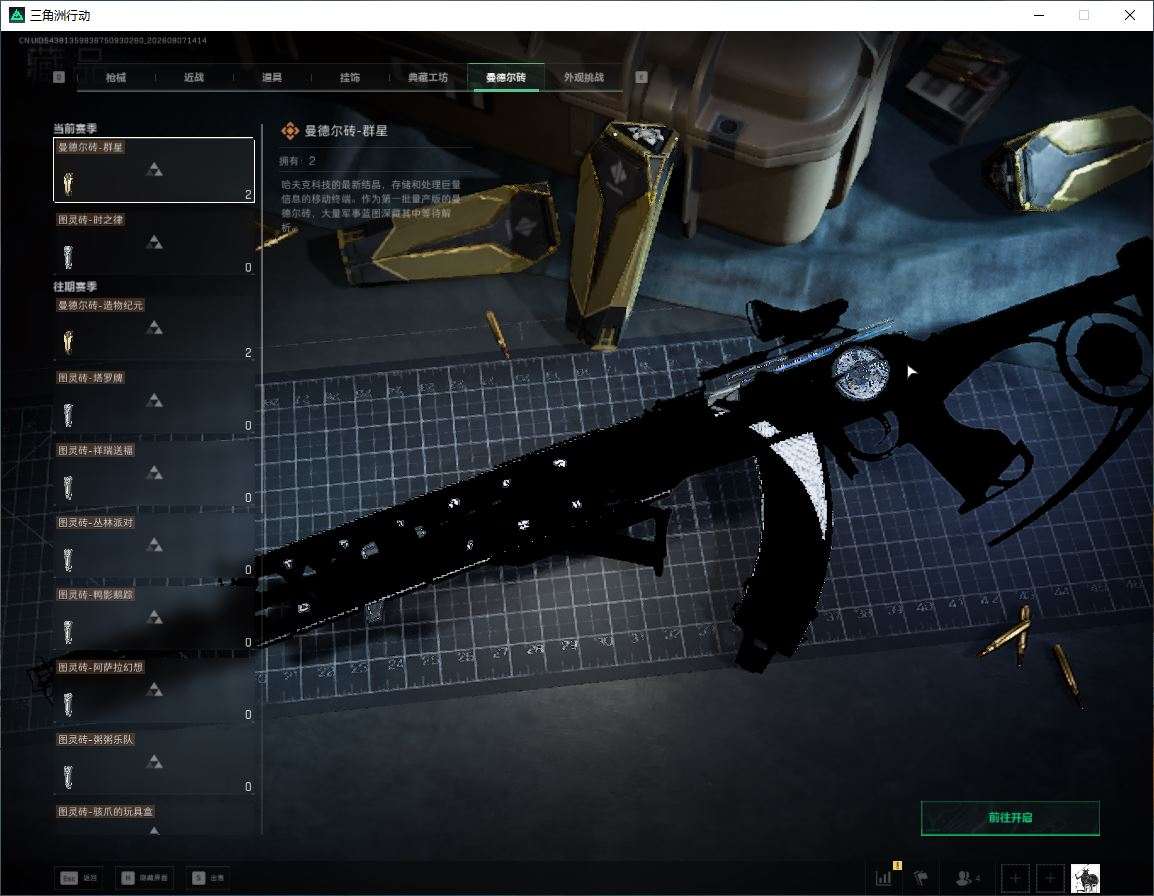The height and width of the screenshot is (896, 1154).
Task: Select the 曼德尔砖 tab
Action: pos(506,77)
